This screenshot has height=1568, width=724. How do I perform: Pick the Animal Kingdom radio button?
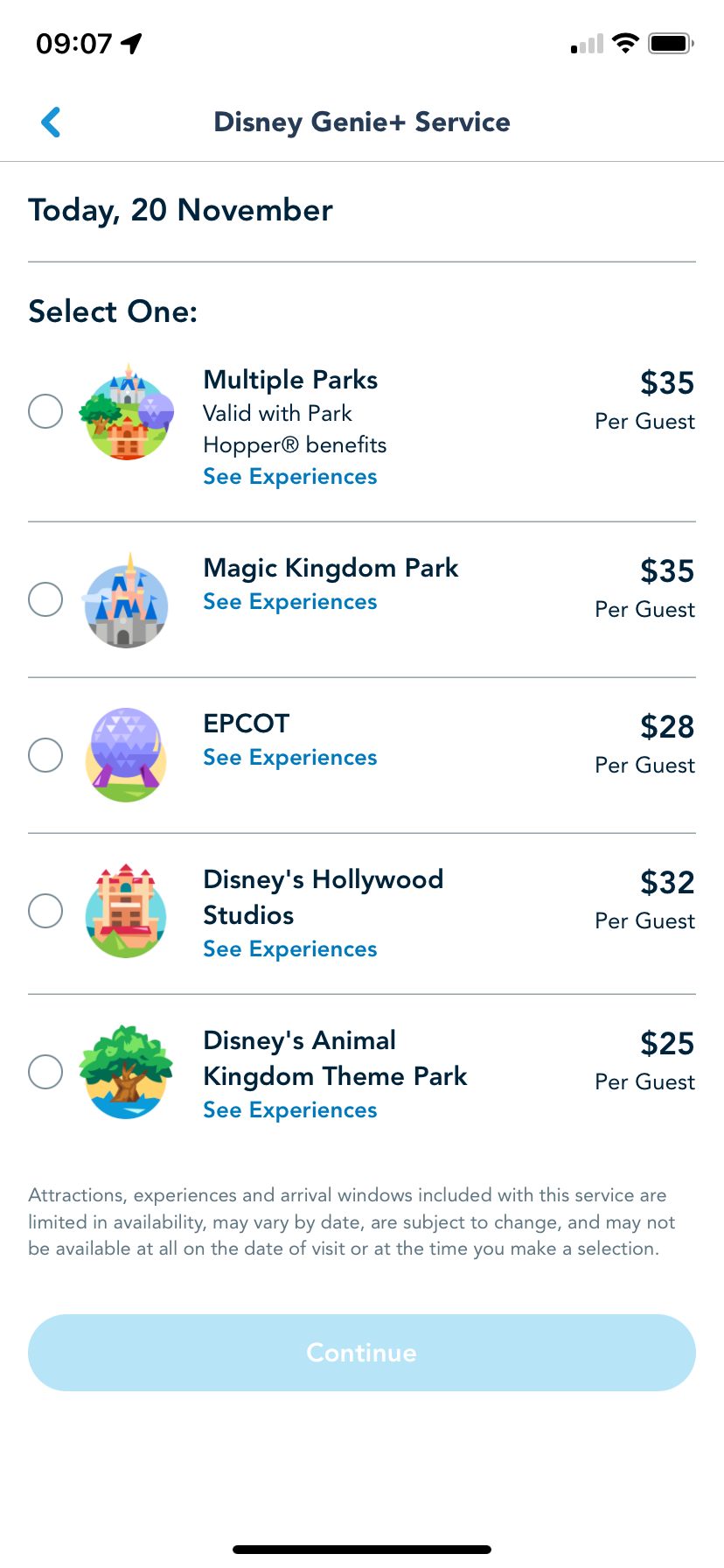click(x=45, y=1072)
